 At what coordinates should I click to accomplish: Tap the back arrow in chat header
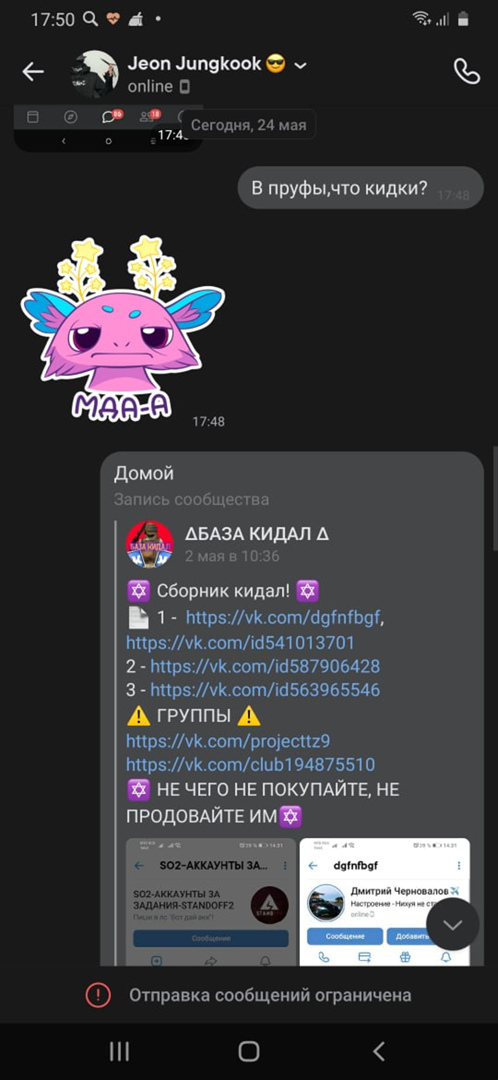(x=33, y=72)
